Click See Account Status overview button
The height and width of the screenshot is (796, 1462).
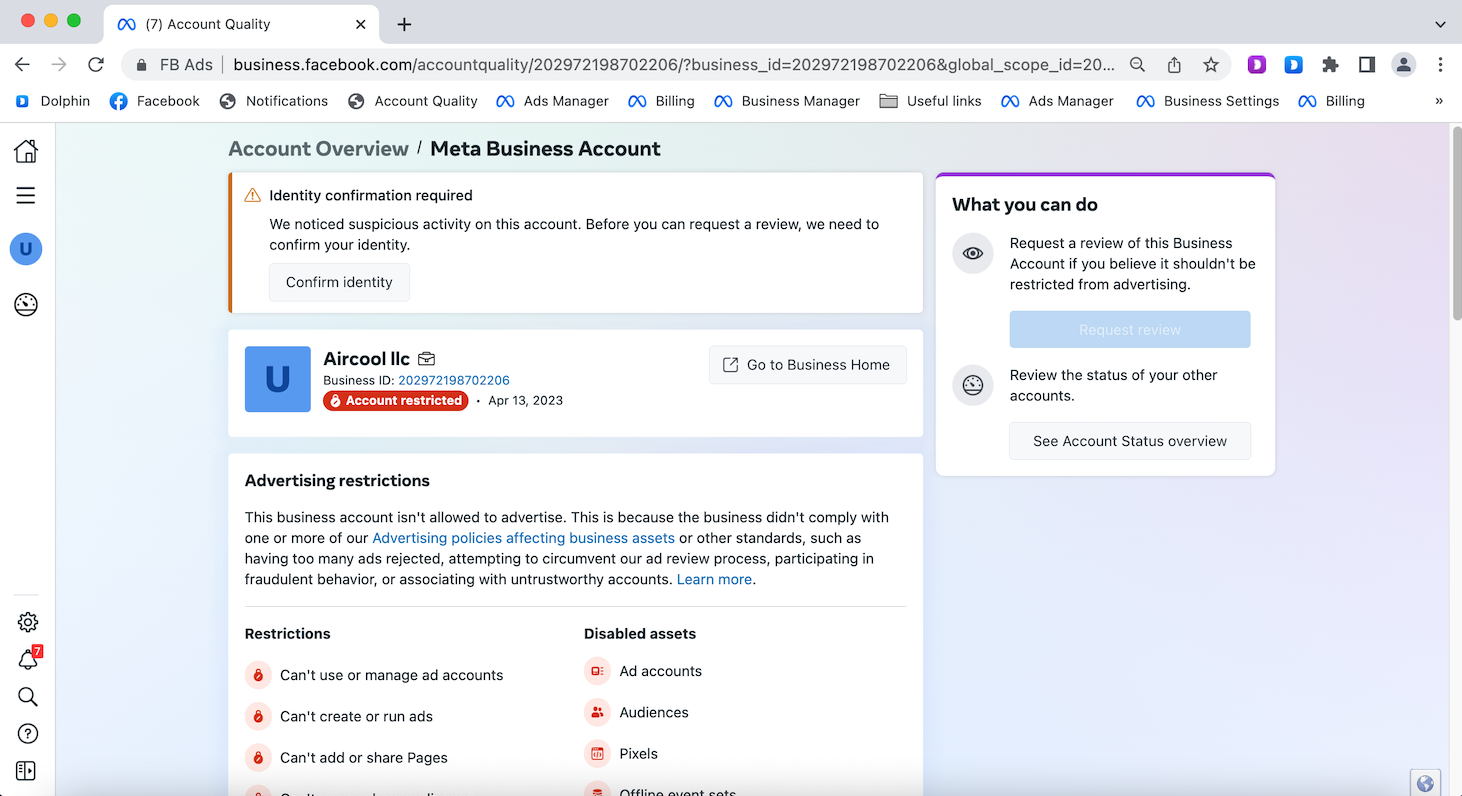click(1130, 441)
